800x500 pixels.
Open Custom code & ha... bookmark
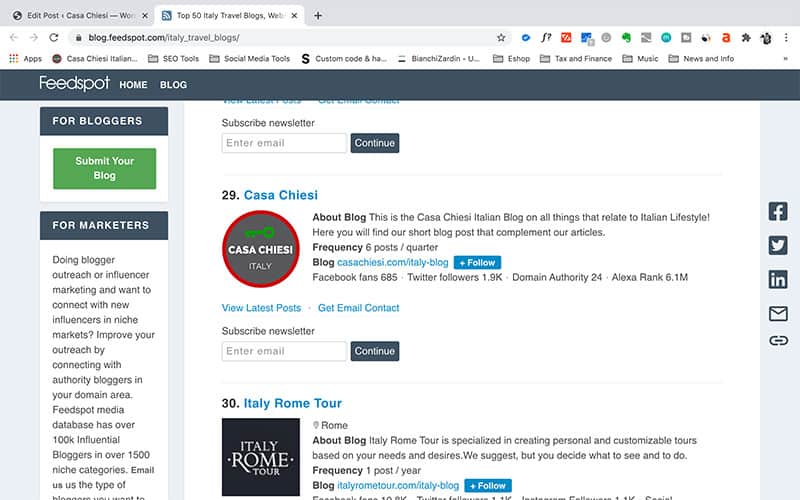click(344, 59)
